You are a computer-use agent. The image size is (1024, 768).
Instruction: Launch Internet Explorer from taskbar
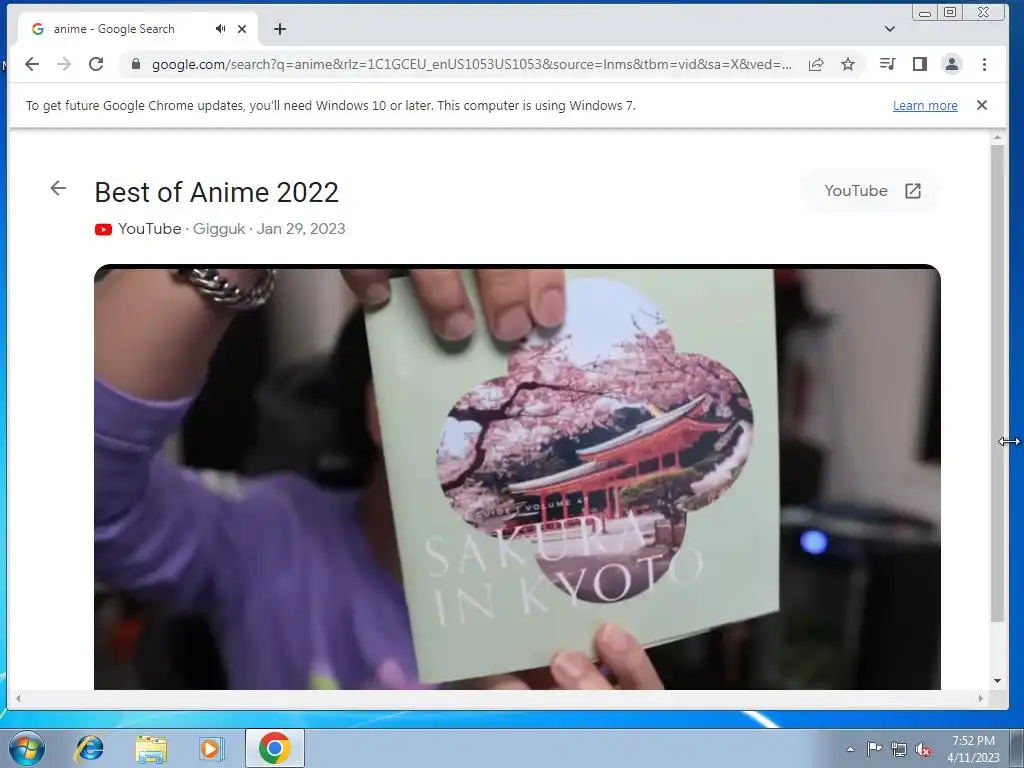point(89,748)
